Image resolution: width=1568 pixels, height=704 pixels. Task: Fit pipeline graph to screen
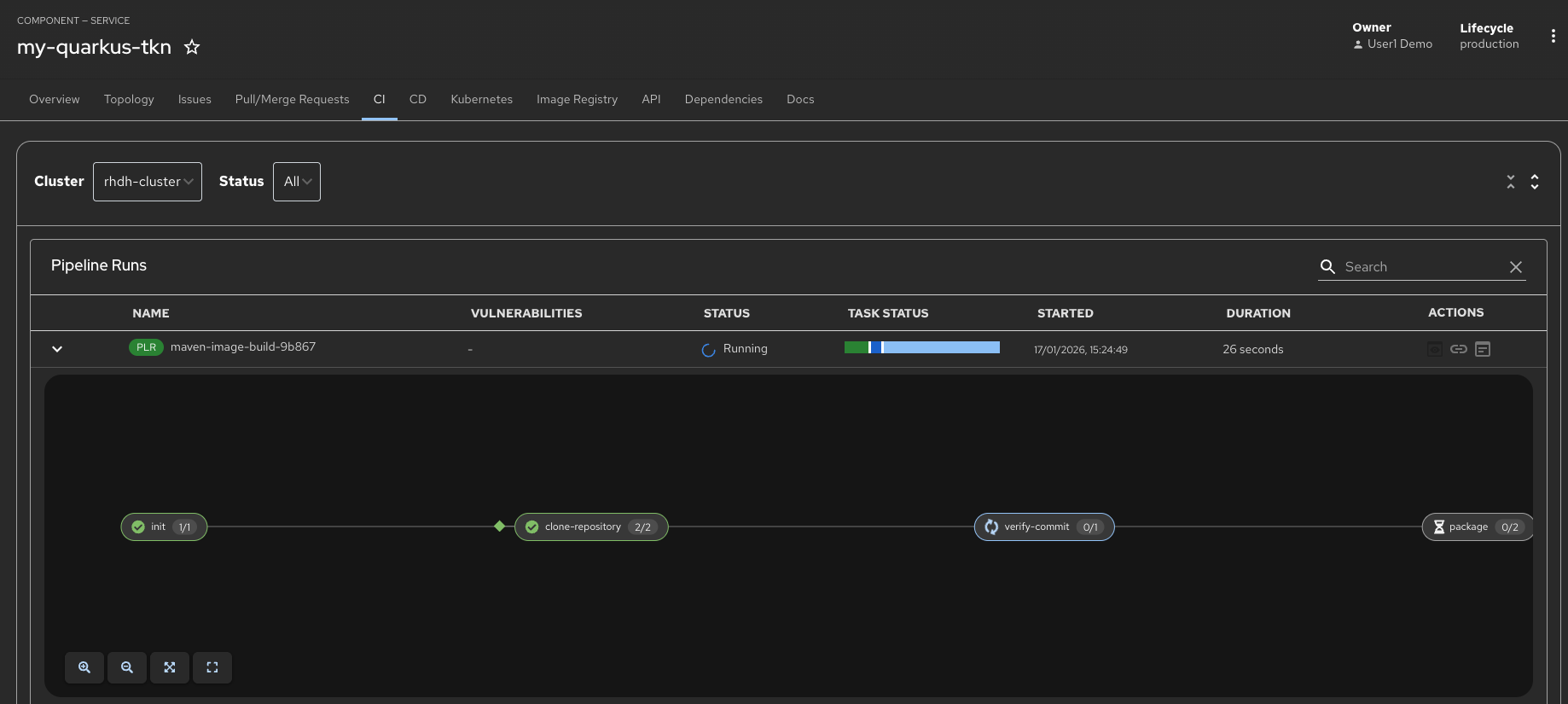tap(170, 667)
